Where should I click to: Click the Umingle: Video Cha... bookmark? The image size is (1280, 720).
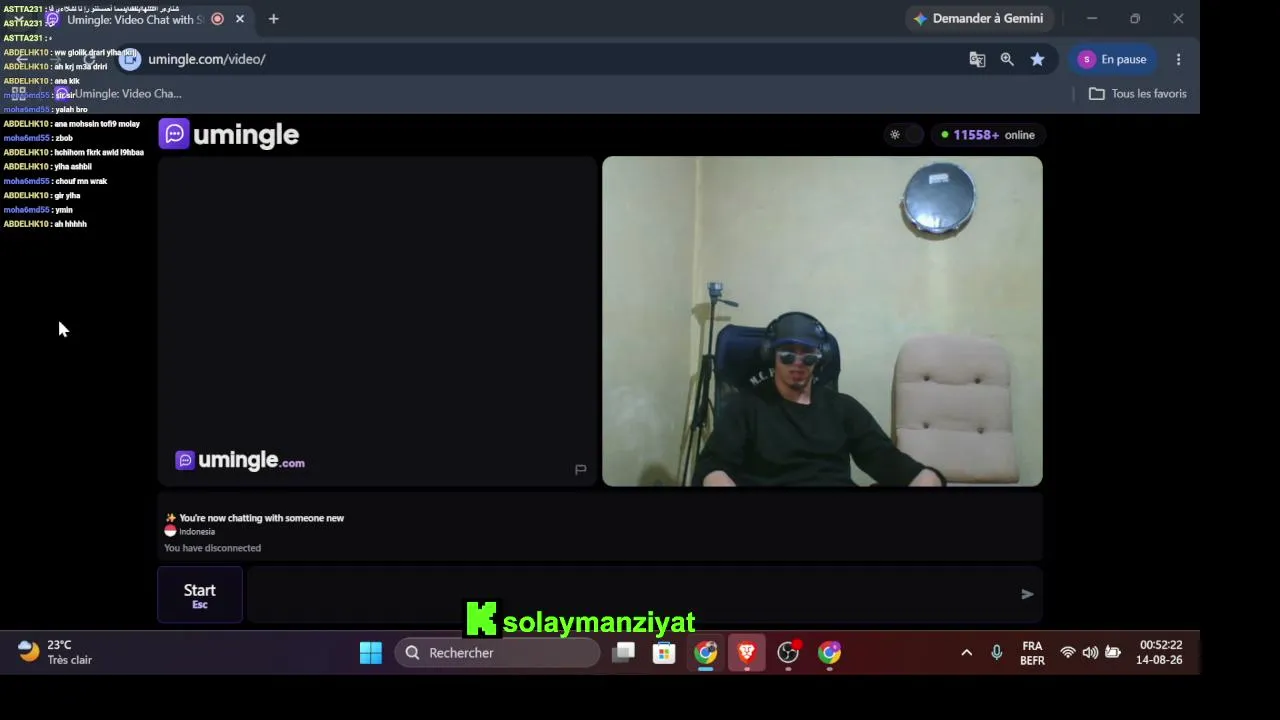[118, 94]
